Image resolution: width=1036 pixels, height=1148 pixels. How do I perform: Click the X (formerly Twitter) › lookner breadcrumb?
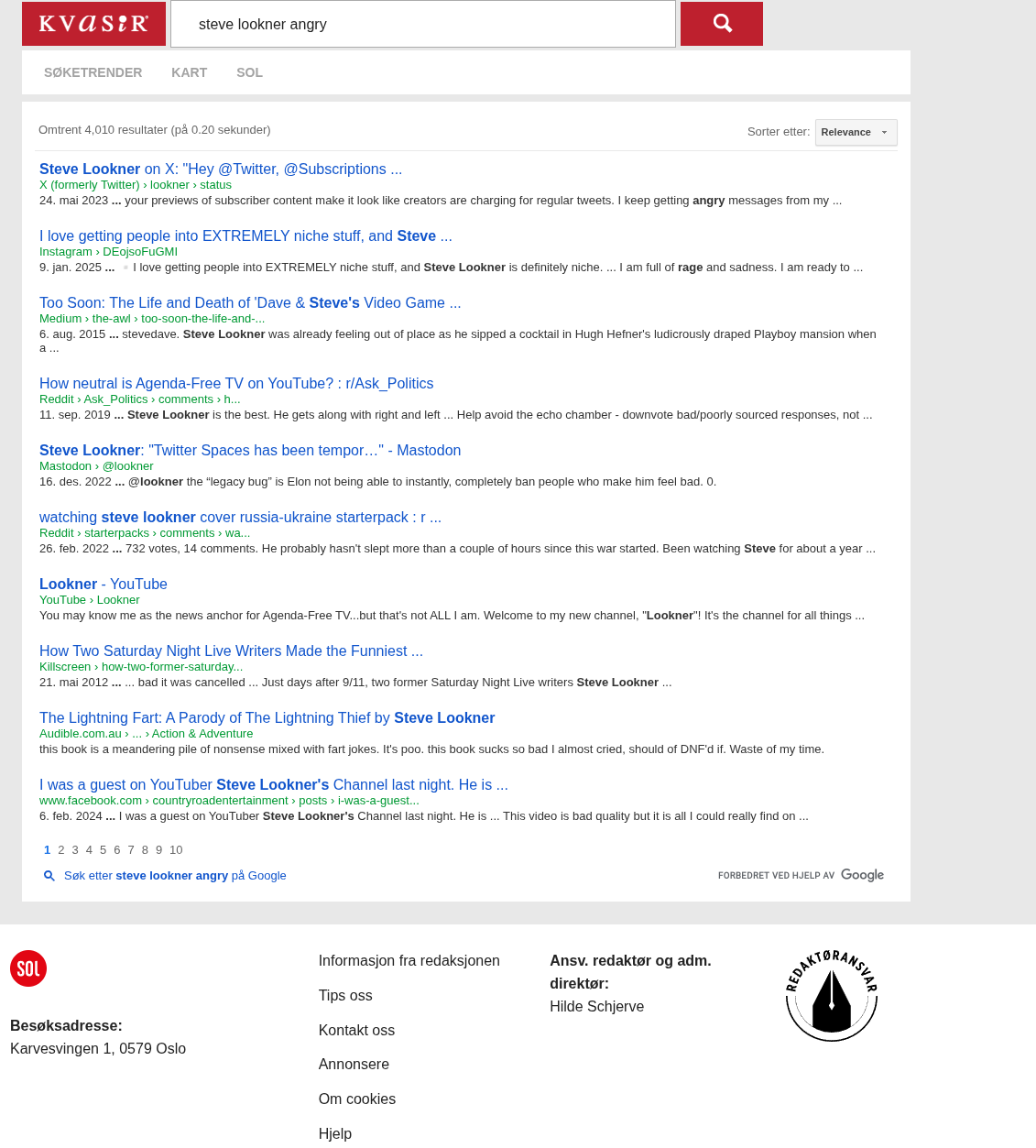pyautogui.click(x=136, y=185)
